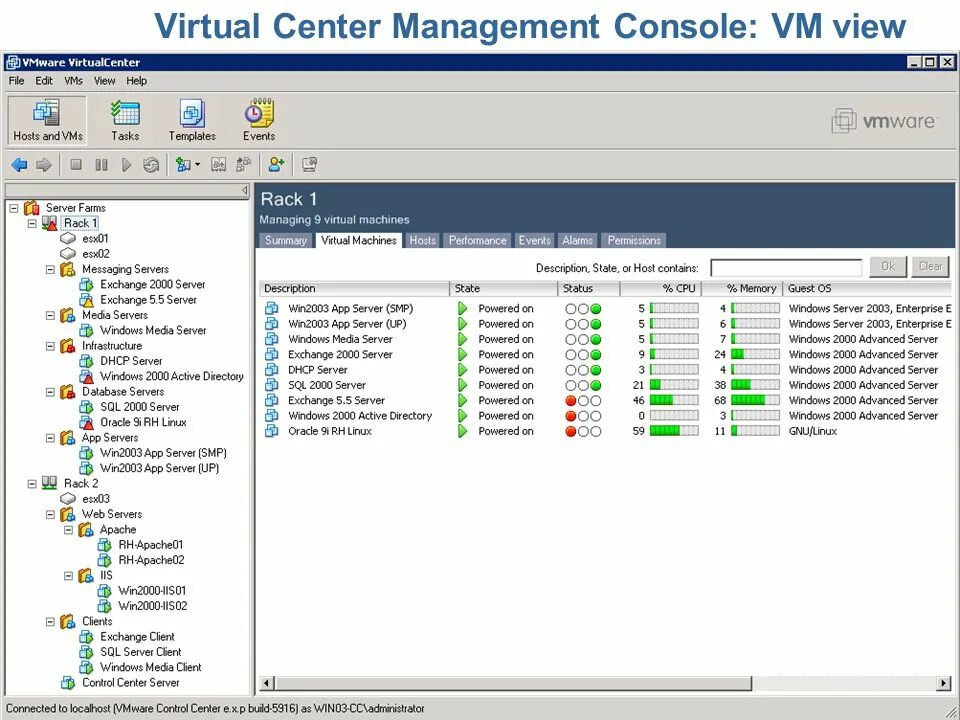Click CPU usage bar of Oracle 9i RH Linux
This screenshot has width=960, height=720.
(673, 431)
